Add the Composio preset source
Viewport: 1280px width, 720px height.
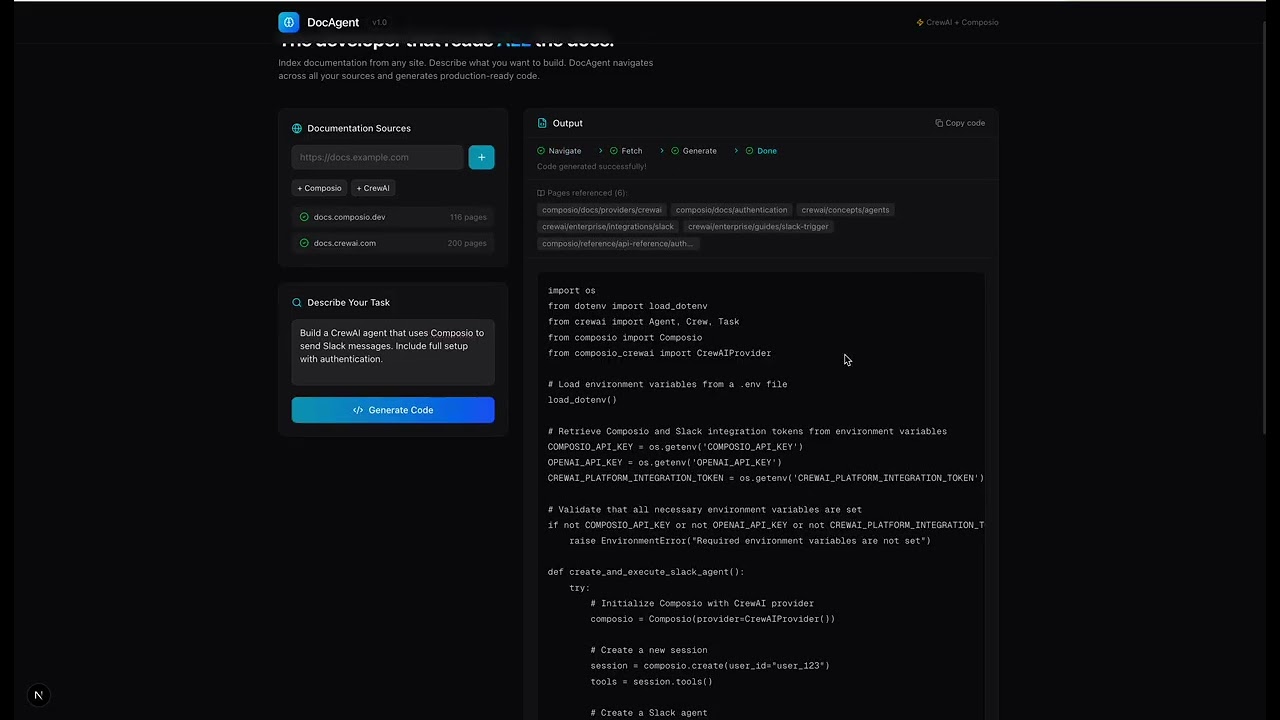(x=319, y=188)
